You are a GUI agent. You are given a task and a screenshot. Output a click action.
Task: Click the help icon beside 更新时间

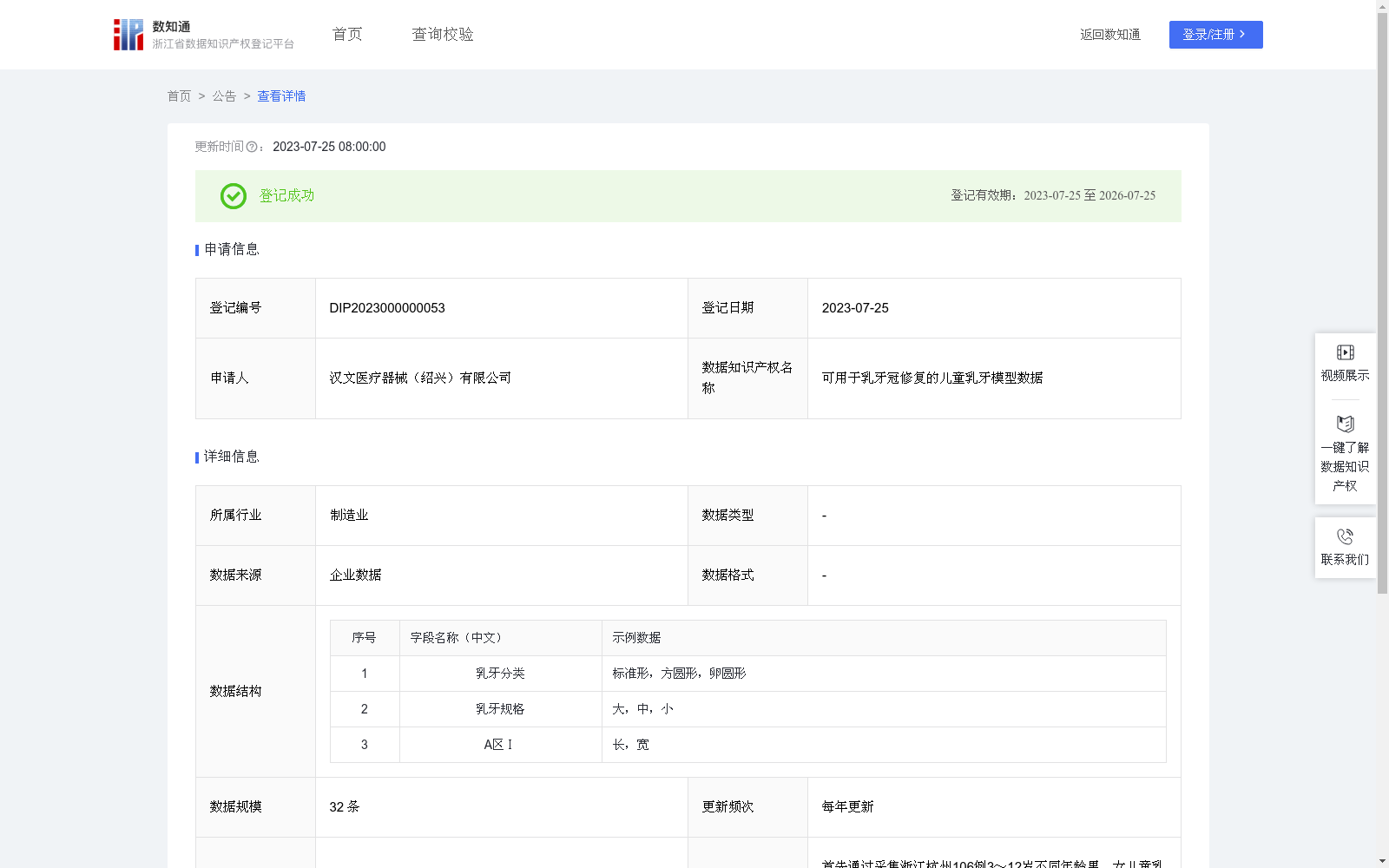point(252,148)
